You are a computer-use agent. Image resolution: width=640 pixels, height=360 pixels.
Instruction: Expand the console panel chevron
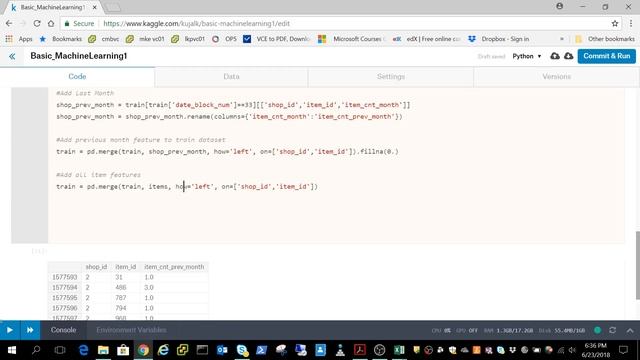pyautogui.click(x=630, y=330)
